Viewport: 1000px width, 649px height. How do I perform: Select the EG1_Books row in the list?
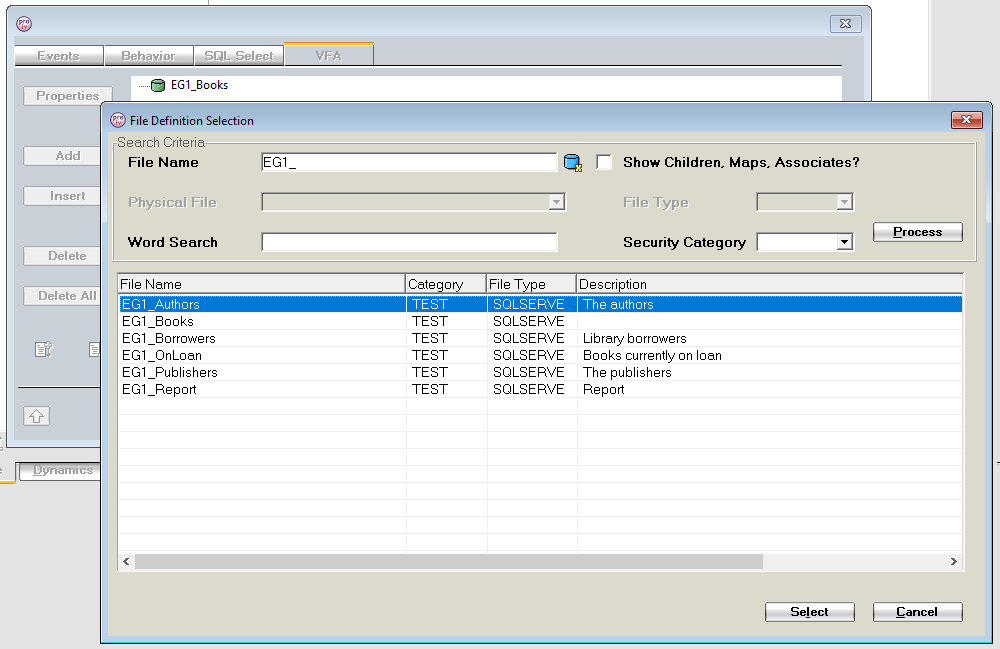540,321
